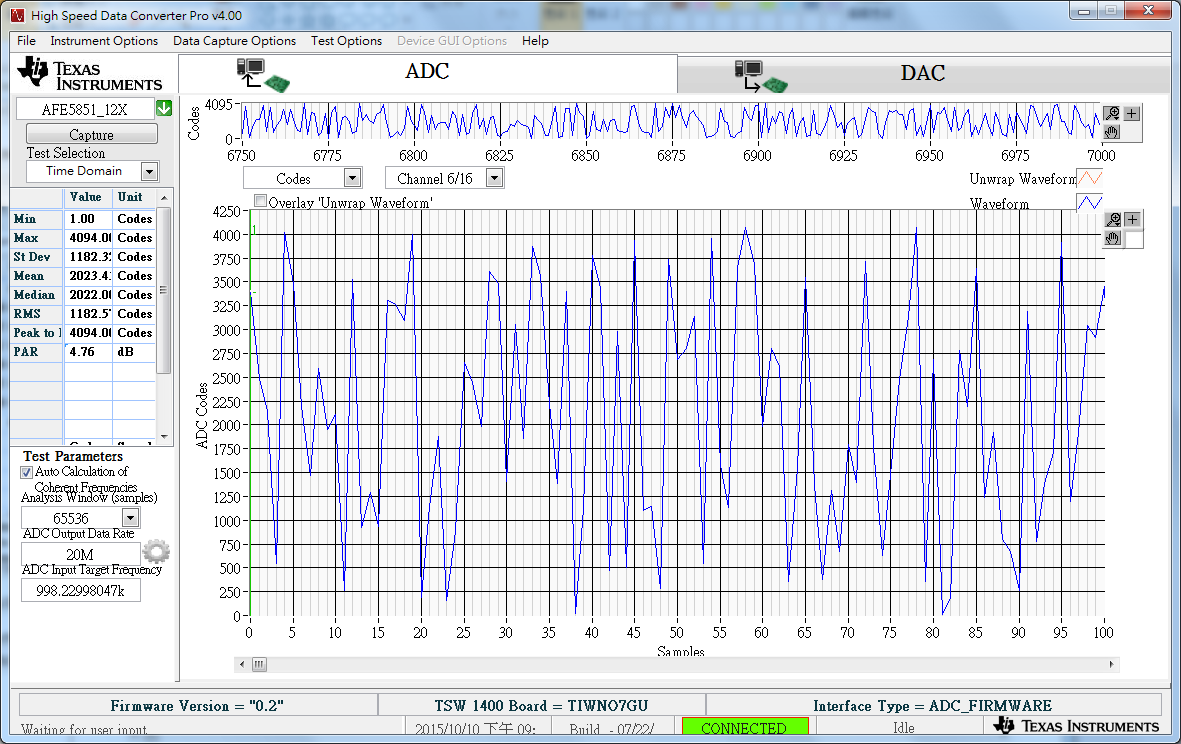Open the File menu
Image resolution: width=1181 pixels, height=744 pixels.
point(26,41)
